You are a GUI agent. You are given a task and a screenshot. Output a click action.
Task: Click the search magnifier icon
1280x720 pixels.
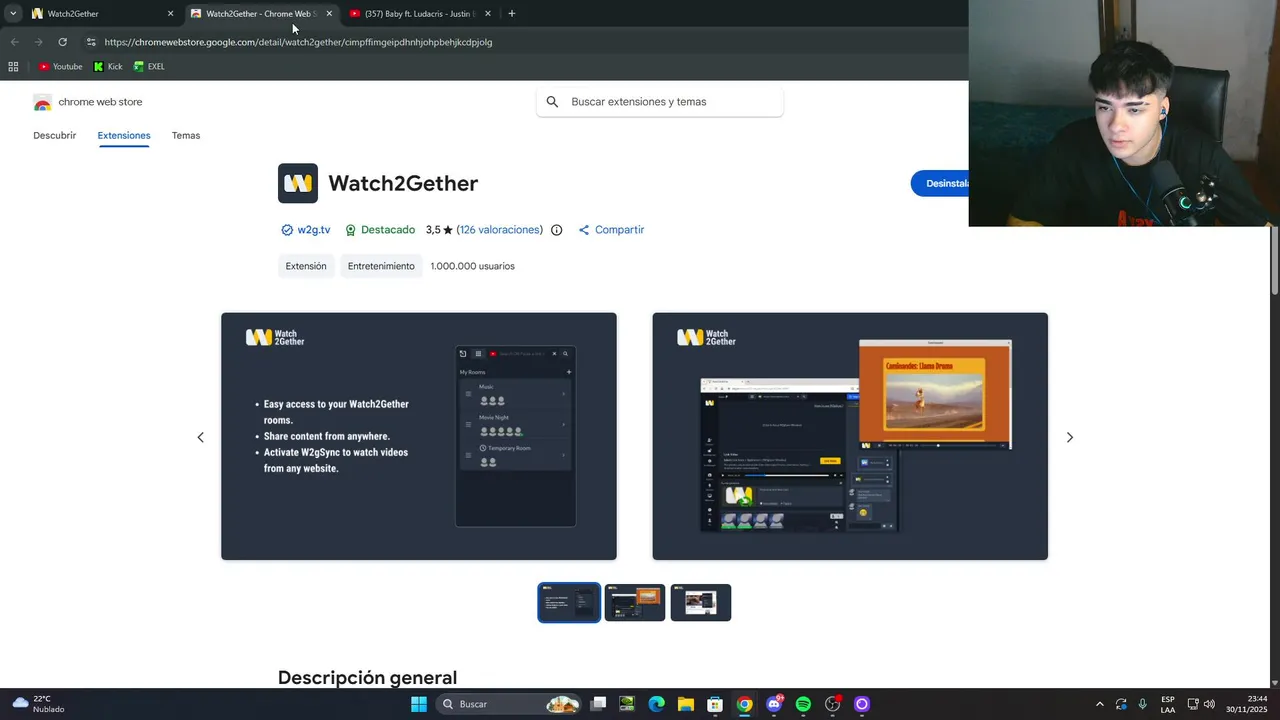tap(552, 102)
